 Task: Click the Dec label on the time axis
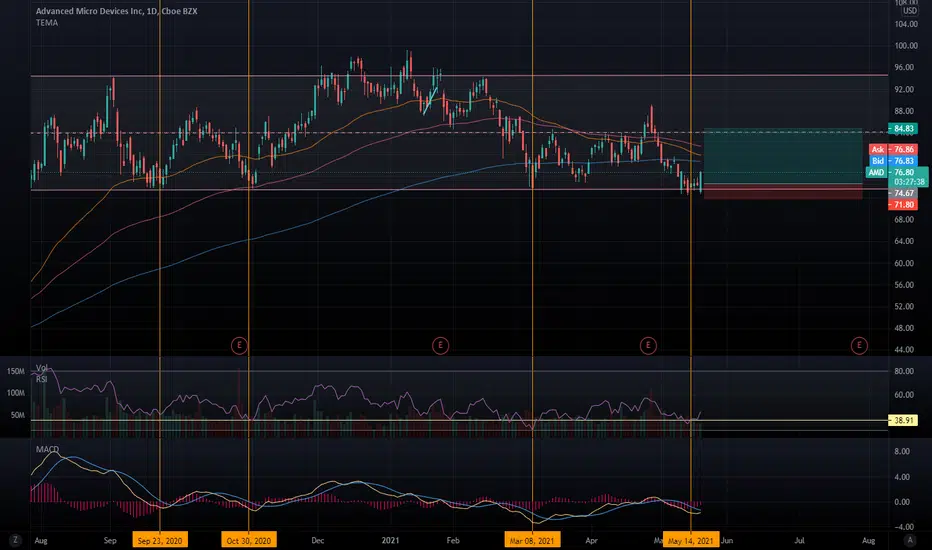pos(317,540)
